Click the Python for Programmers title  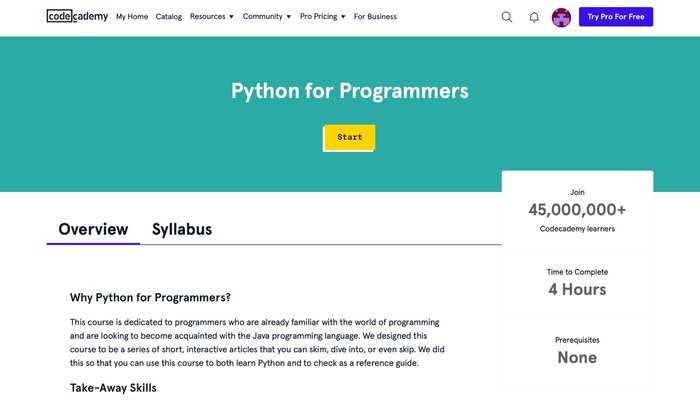pos(350,91)
